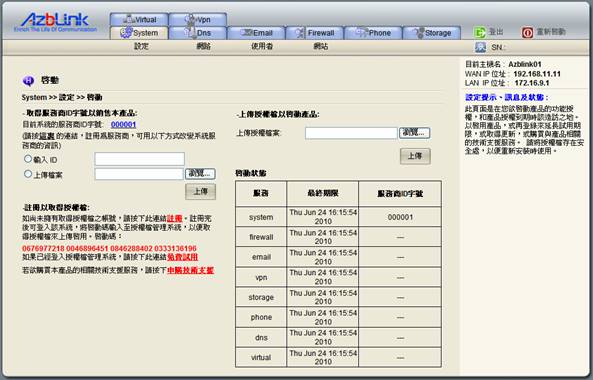The height and width of the screenshot is (380, 593).
Task: Click the virtual row service cell
Action: [x=261, y=357]
